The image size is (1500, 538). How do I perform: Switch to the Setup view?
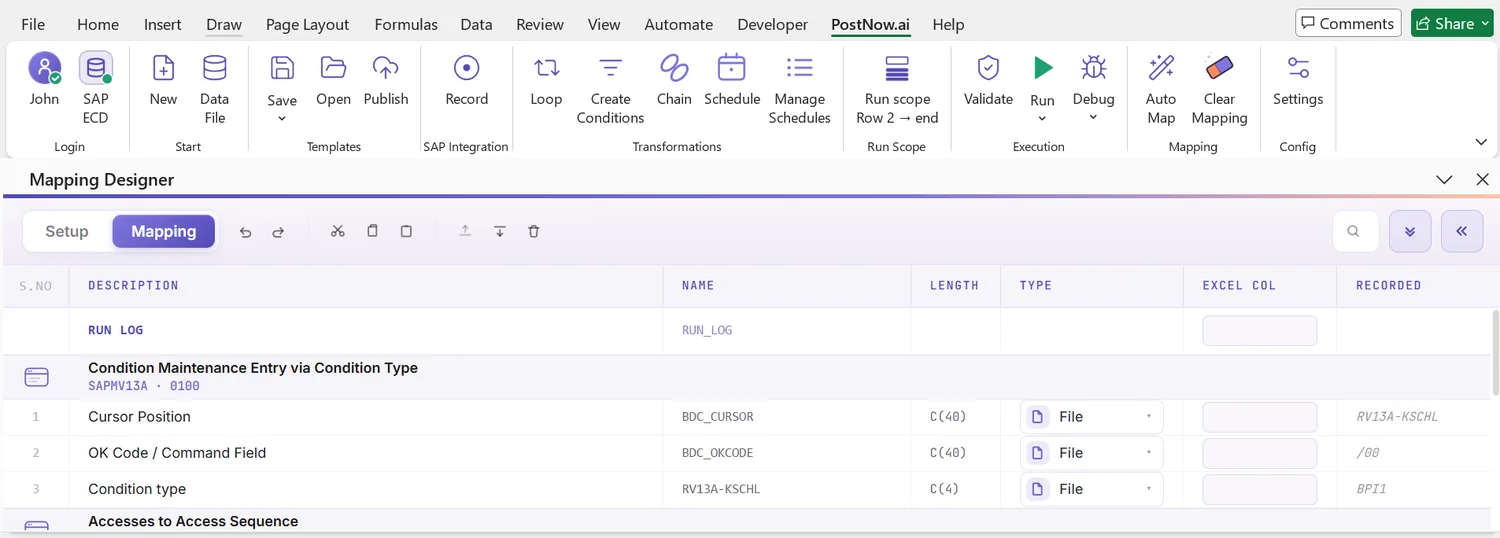pos(67,231)
